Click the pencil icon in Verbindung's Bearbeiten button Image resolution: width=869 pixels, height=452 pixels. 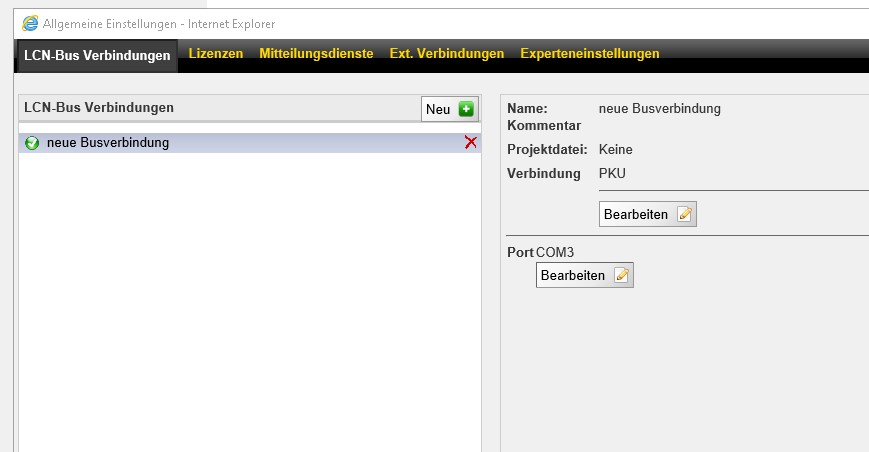(684, 214)
